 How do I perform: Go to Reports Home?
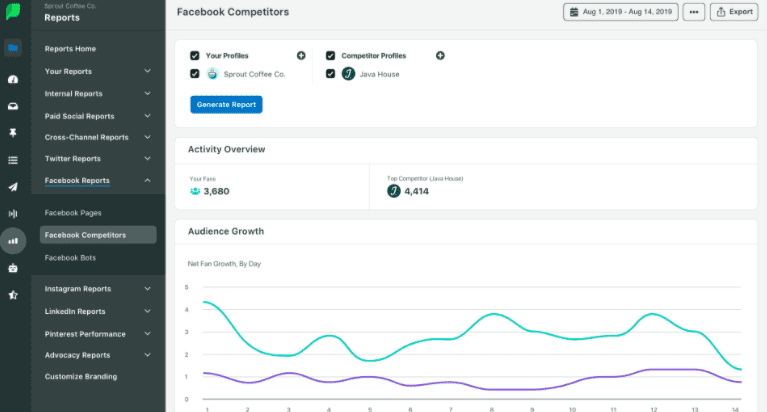point(70,49)
